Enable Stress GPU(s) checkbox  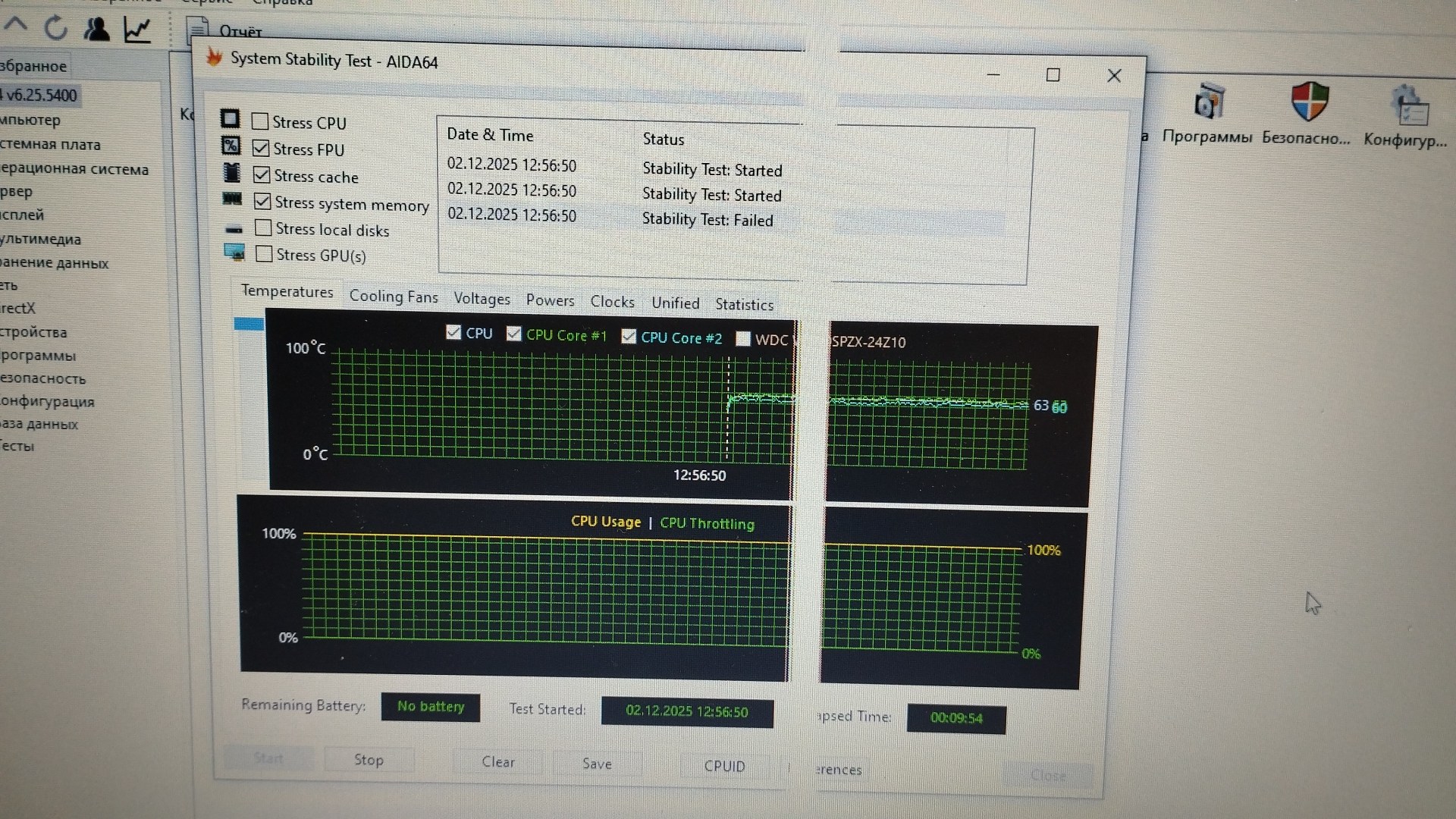tap(264, 254)
